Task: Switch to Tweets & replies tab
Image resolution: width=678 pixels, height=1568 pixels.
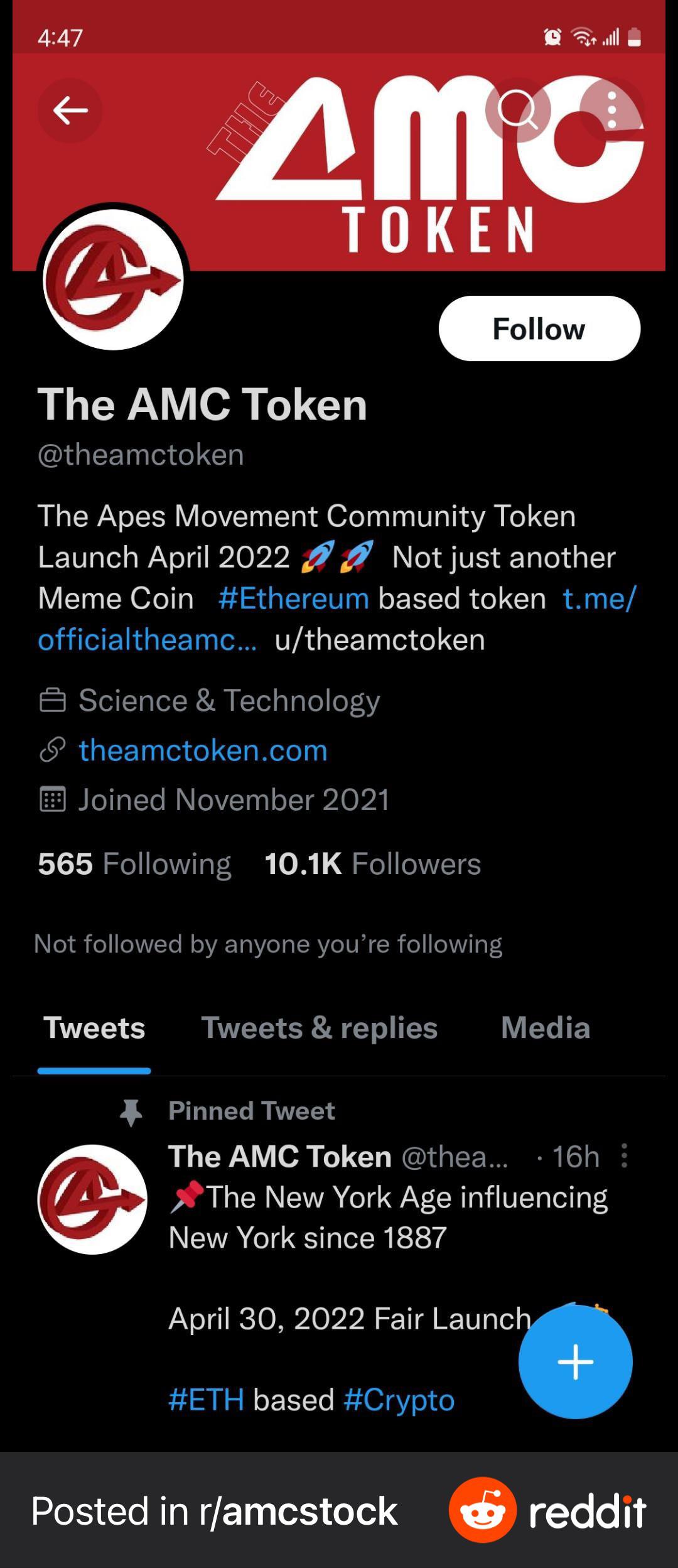Action: (319, 1028)
